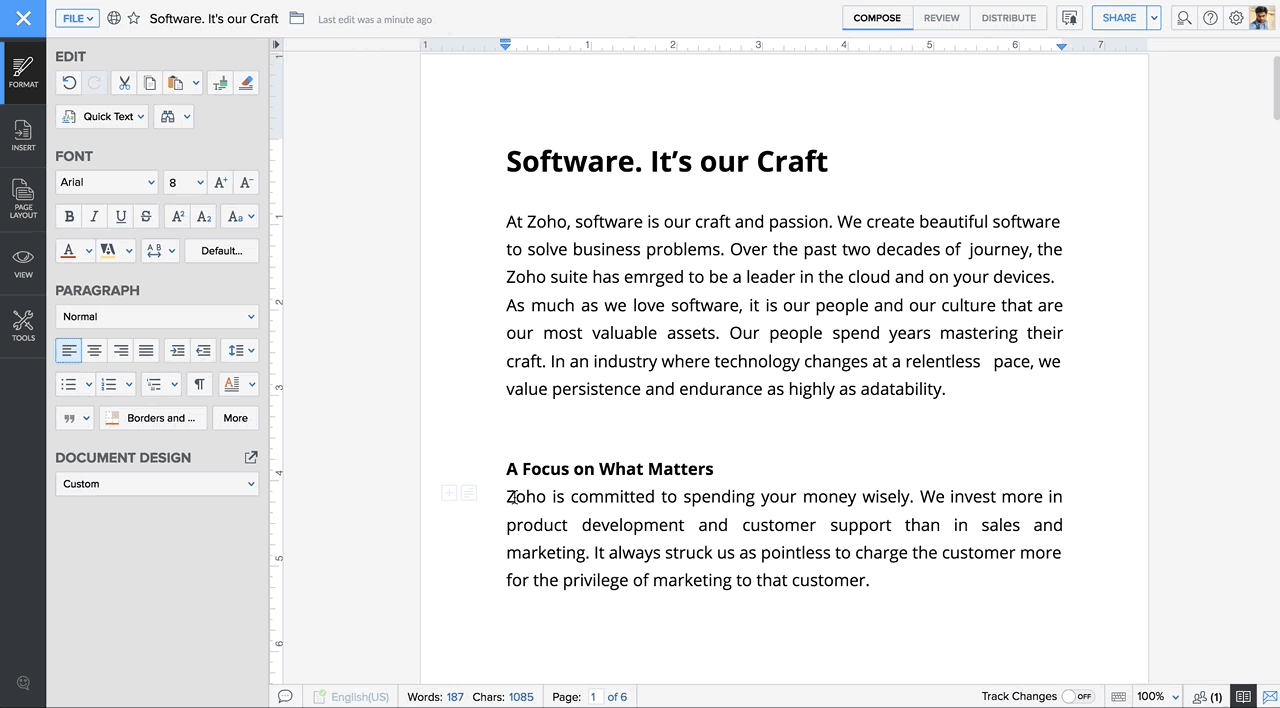Toggle Track Changes switch
The height and width of the screenshot is (708, 1280).
click(1077, 696)
